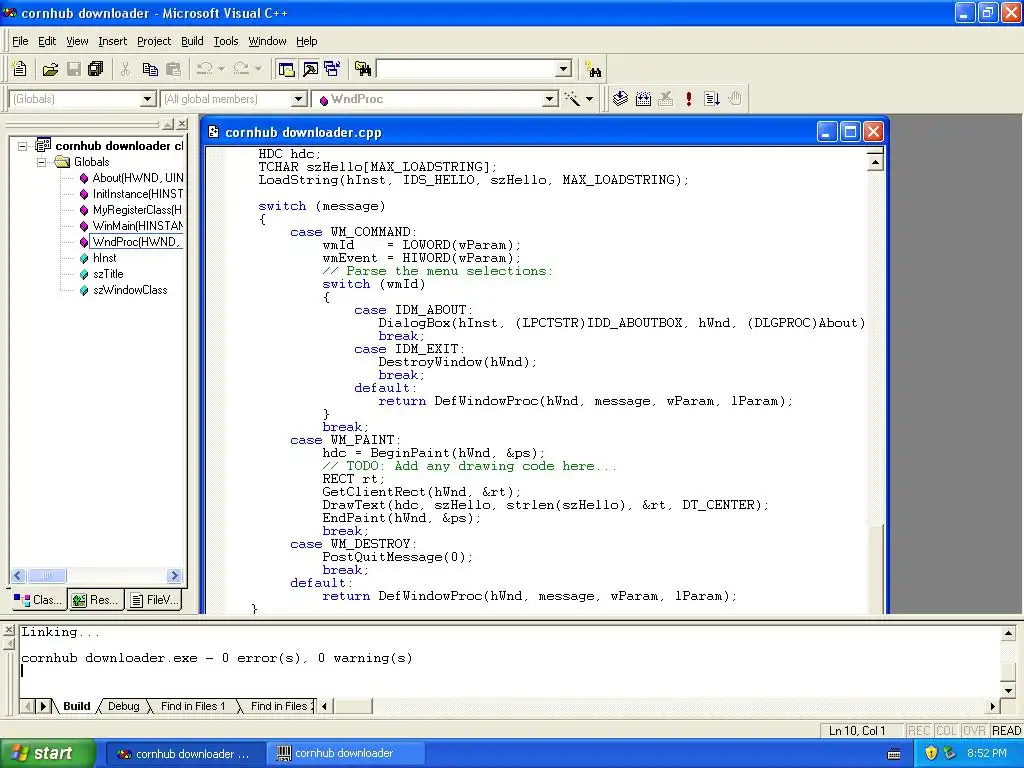This screenshot has height=768, width=1024.
Task: Click the Build output tab
Action: point(76,706)
